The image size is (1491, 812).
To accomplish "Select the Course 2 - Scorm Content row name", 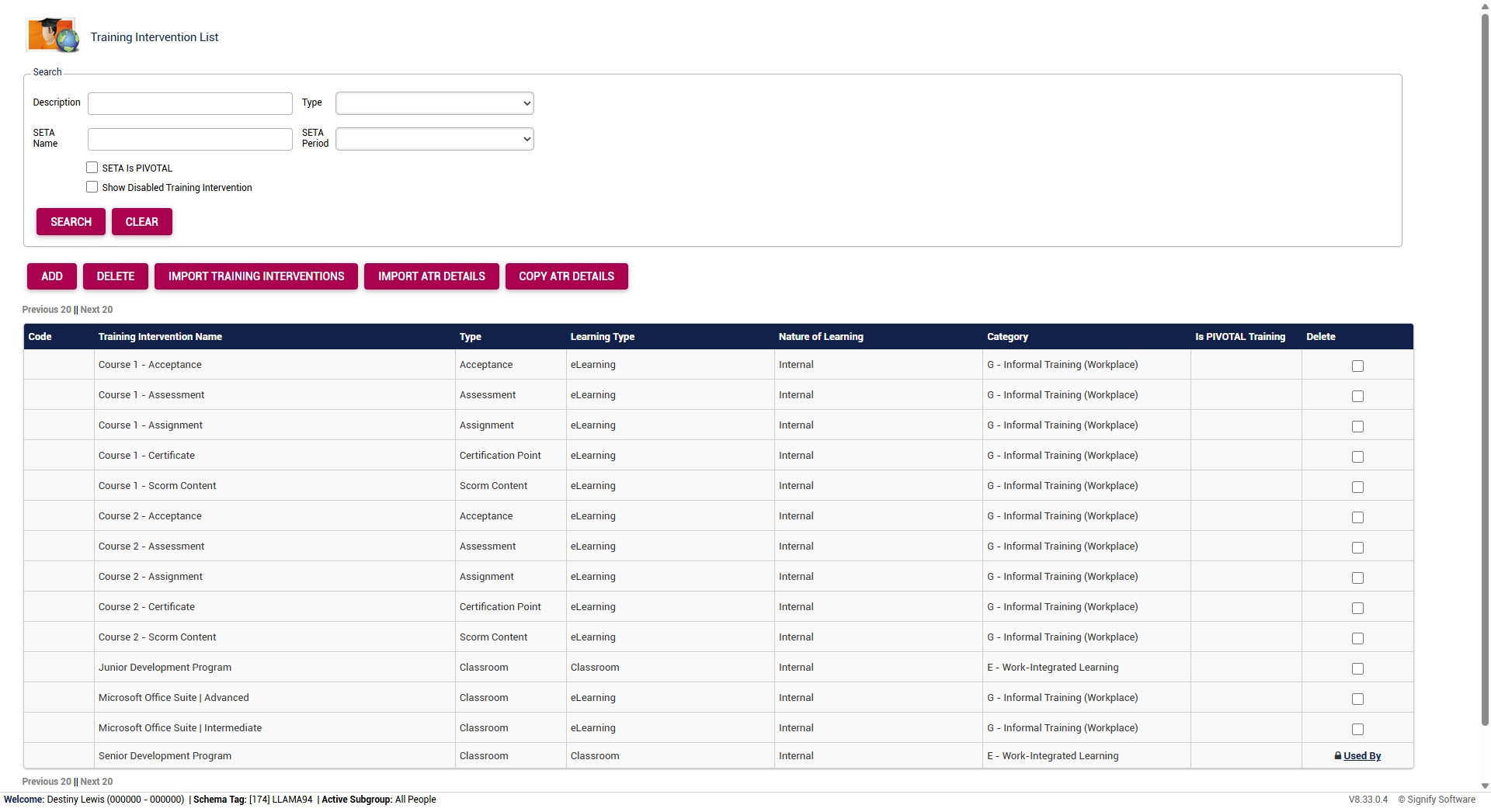I will (157, 637).
